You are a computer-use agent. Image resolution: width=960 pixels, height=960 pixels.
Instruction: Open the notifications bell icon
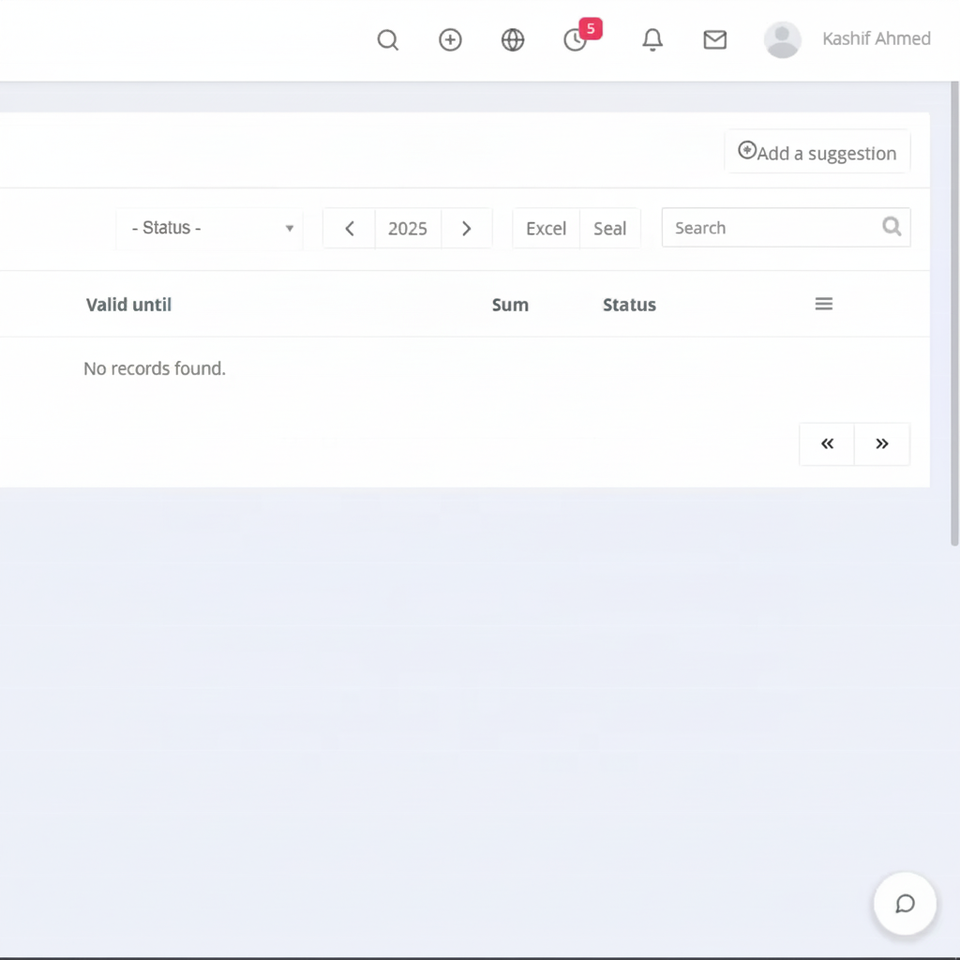(x=652, y=40)
